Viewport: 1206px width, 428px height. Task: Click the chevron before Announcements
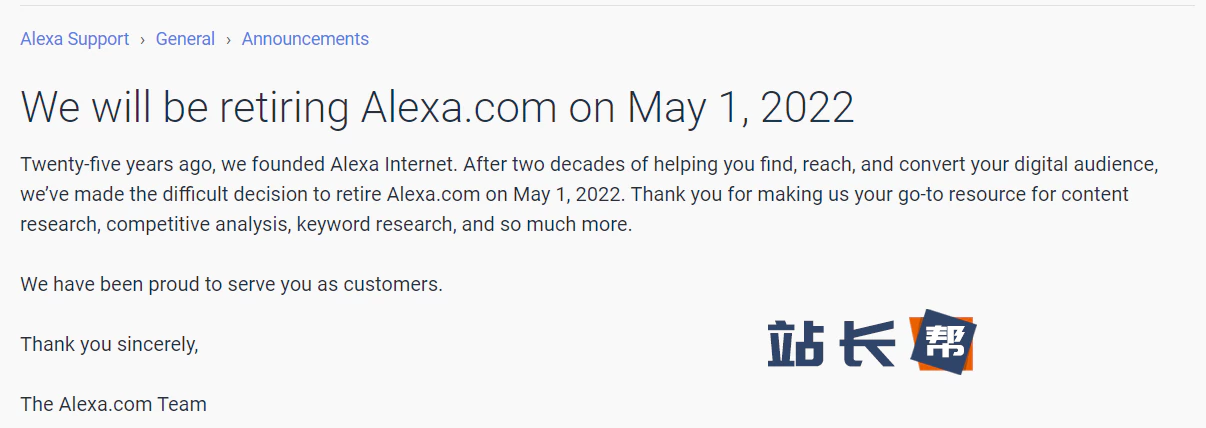[x=229, y=40]
